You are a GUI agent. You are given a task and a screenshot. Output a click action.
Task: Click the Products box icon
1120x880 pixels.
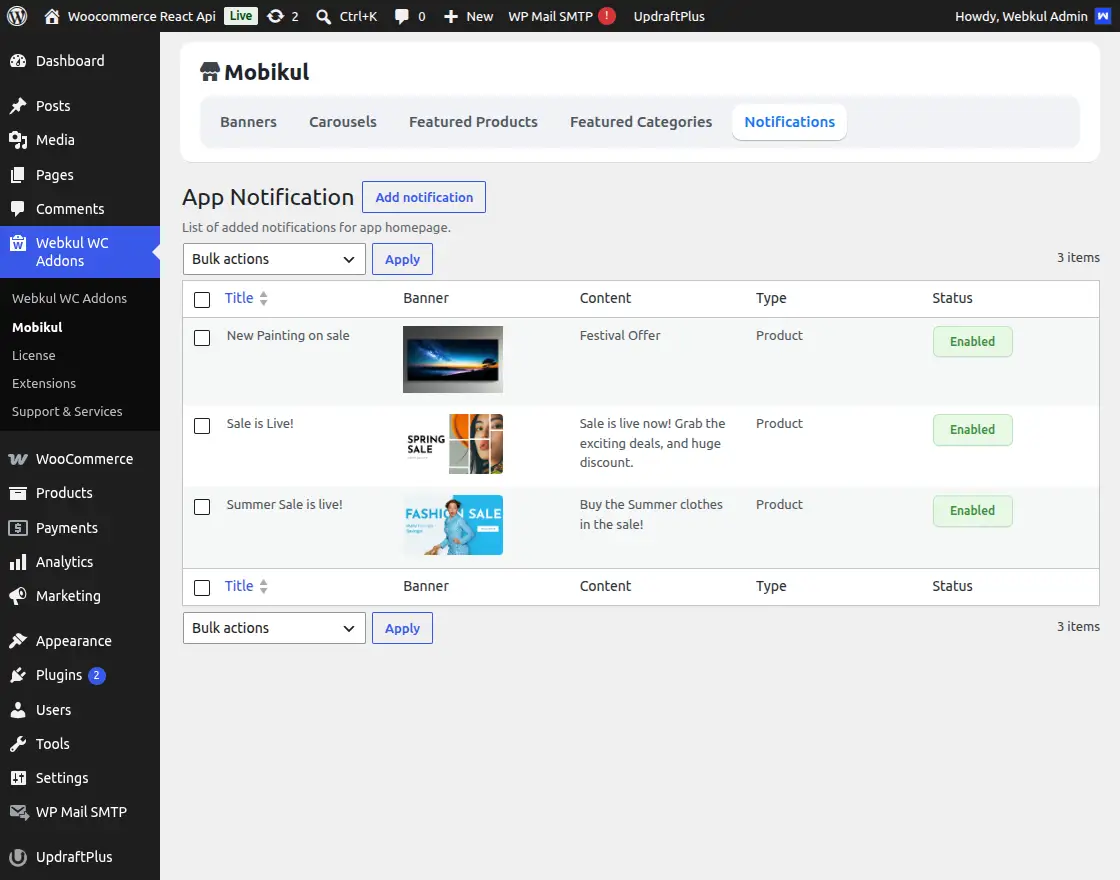[x=18, y=493]
